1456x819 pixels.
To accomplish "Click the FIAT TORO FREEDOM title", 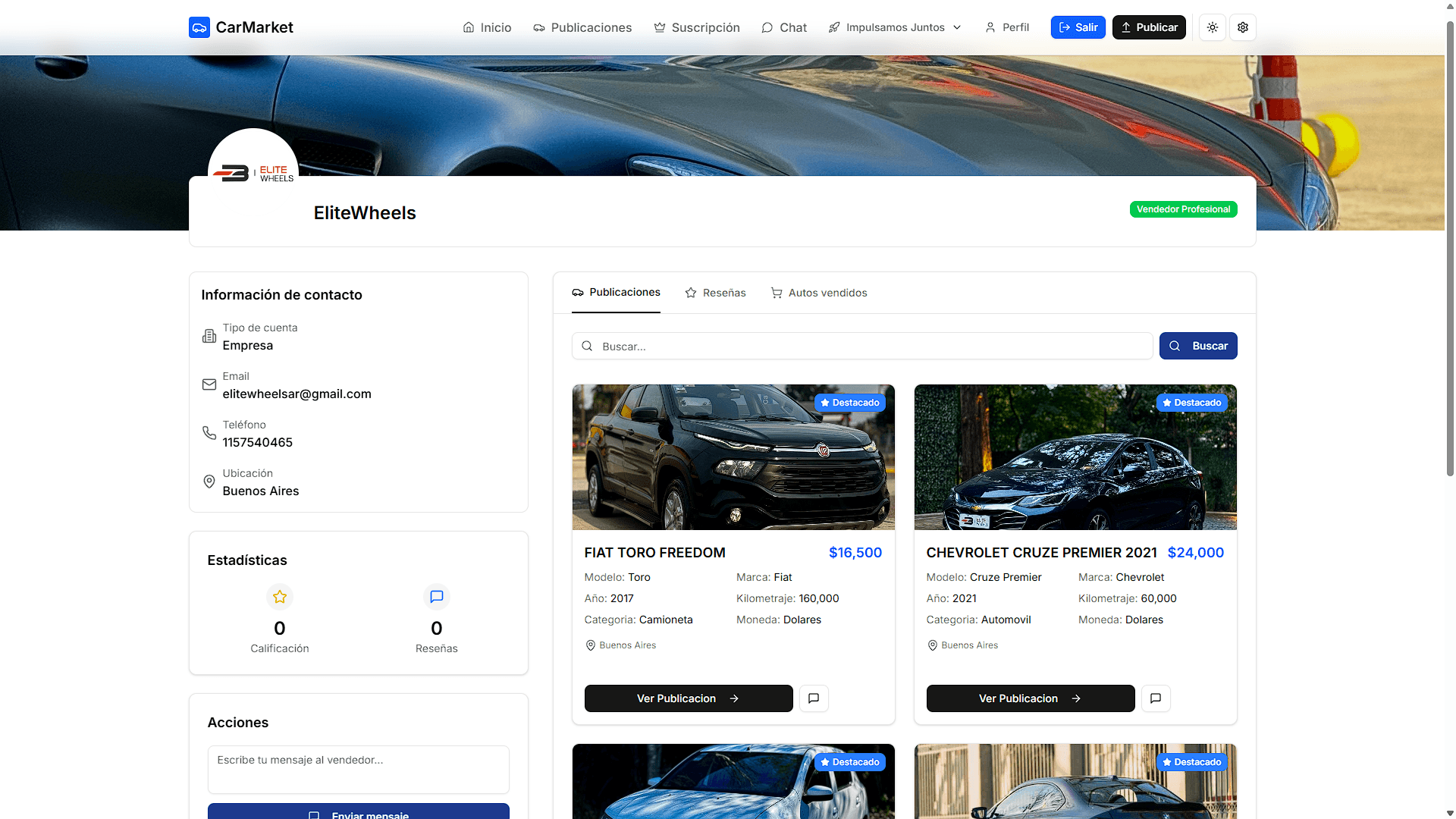I will point(655,553).
